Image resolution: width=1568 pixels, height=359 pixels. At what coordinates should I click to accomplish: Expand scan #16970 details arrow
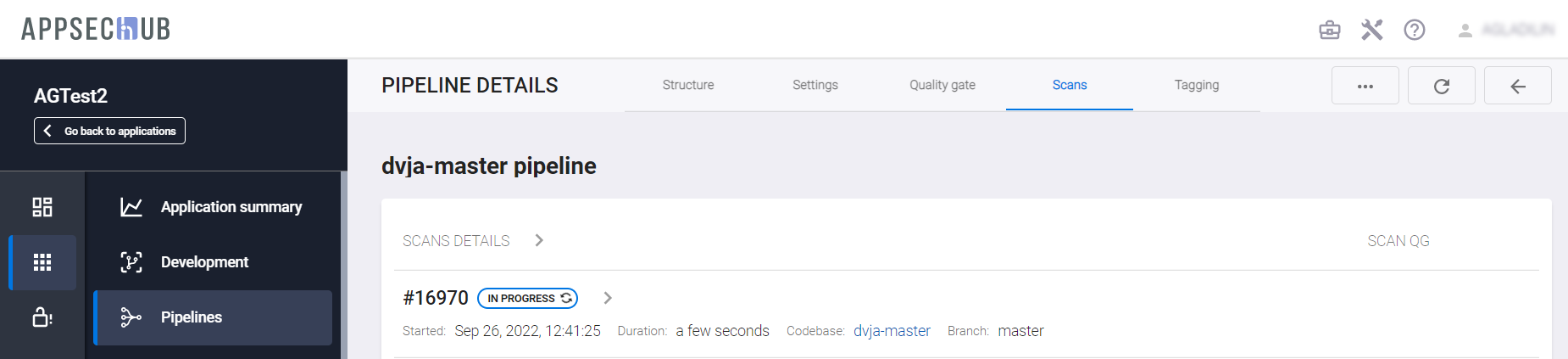[x=608, y=298]
